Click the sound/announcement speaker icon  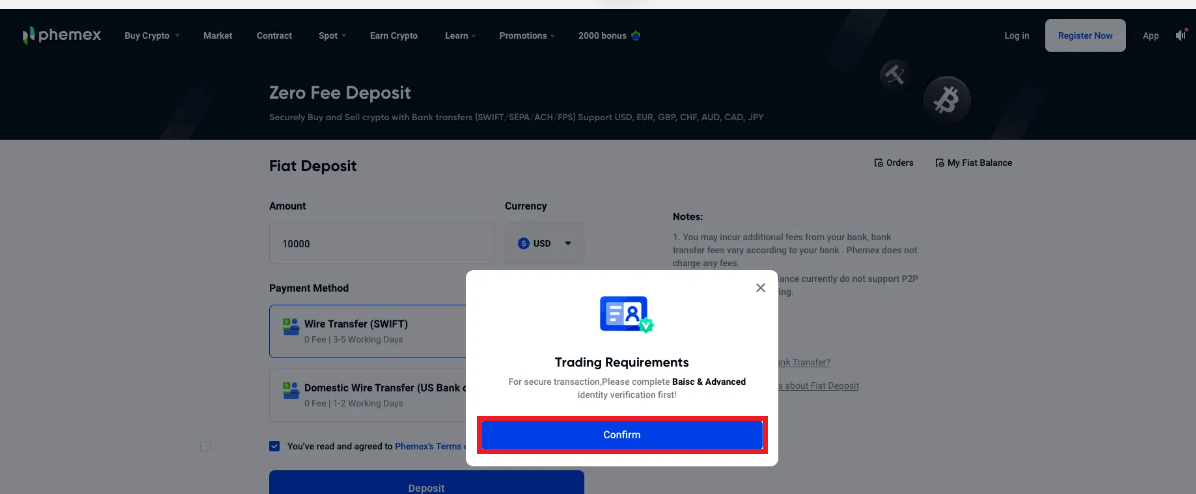1181,36
